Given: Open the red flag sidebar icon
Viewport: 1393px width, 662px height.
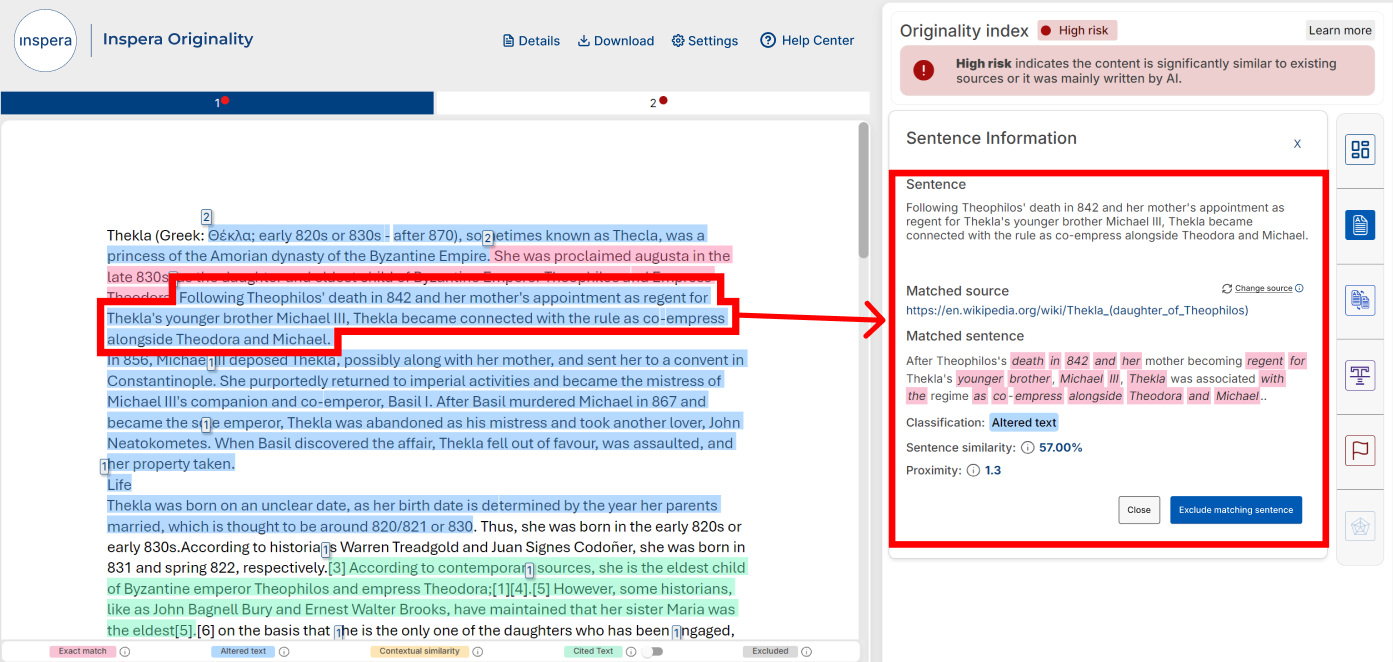Looking at the screenshot, I should (x=1359, y=450).
